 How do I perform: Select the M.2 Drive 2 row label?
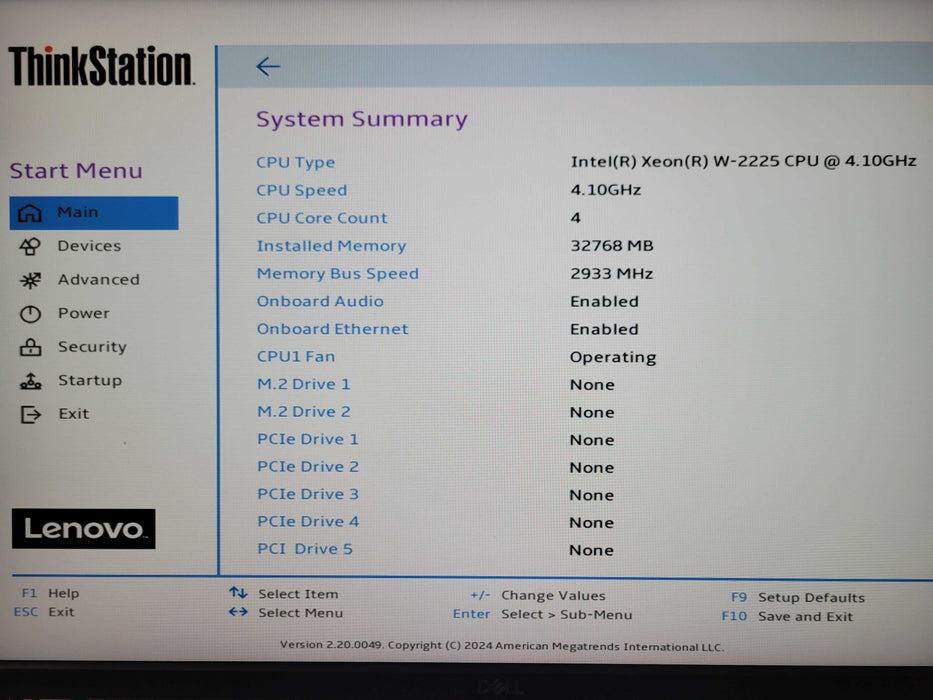(303, 411)
